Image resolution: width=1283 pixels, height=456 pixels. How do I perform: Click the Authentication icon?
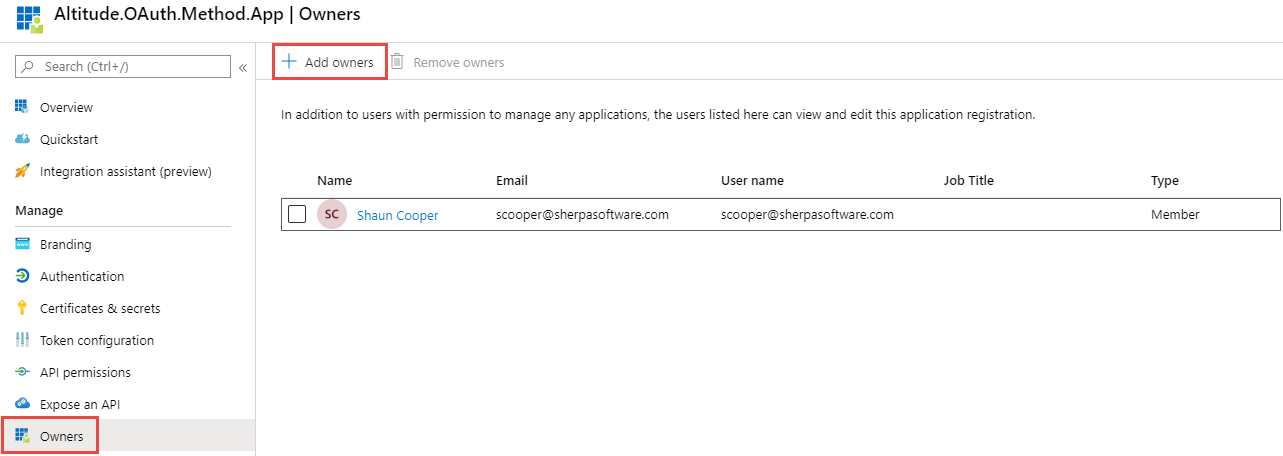[x=22, y=276]
